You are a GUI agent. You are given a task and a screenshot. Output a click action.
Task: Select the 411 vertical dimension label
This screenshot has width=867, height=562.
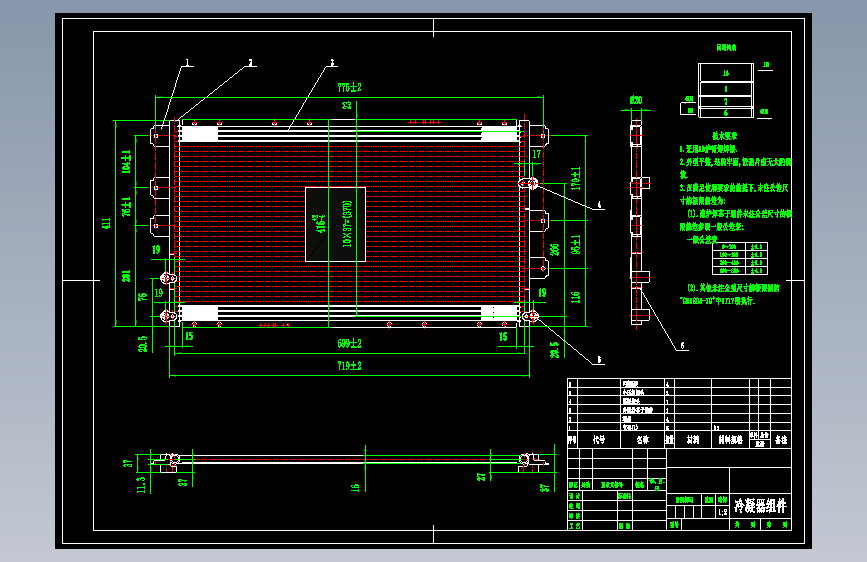(x=106, y=223)
